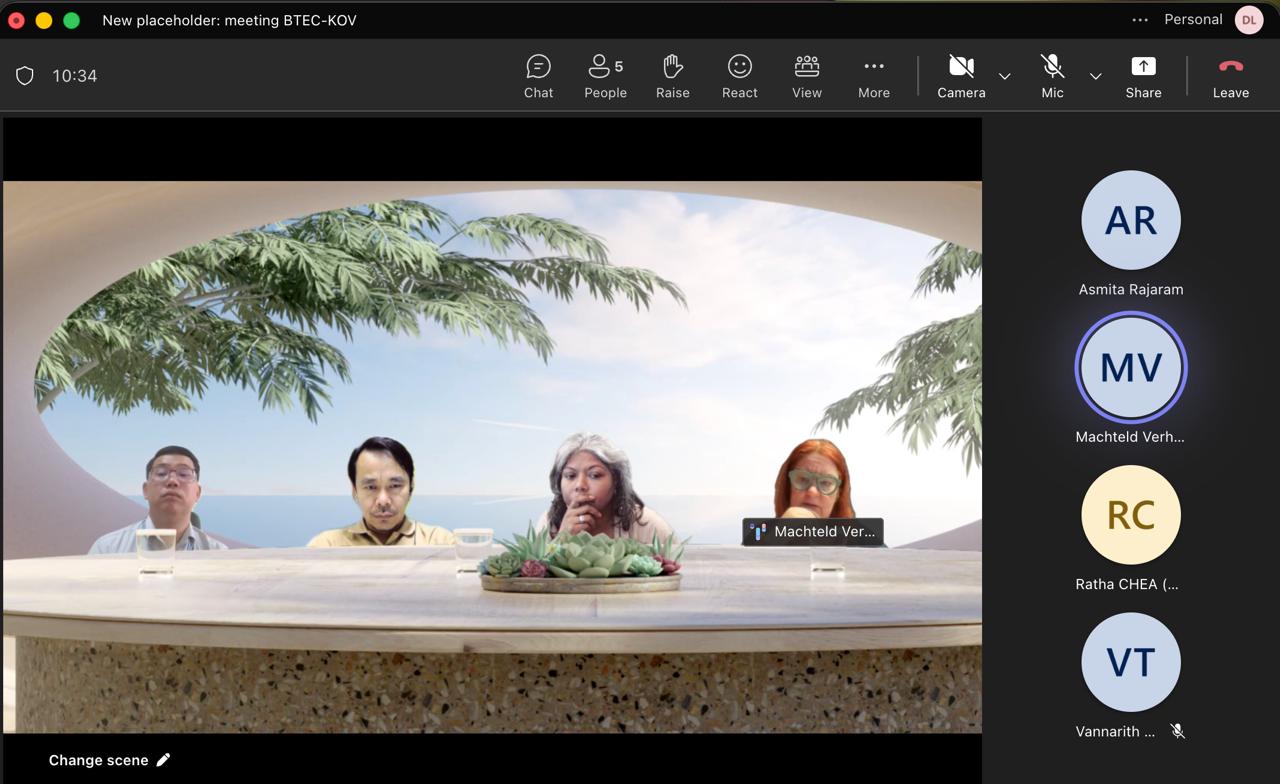
Task: Expand the Mic options arrow
Action: pyautogui.click(x=1096, y=77)
